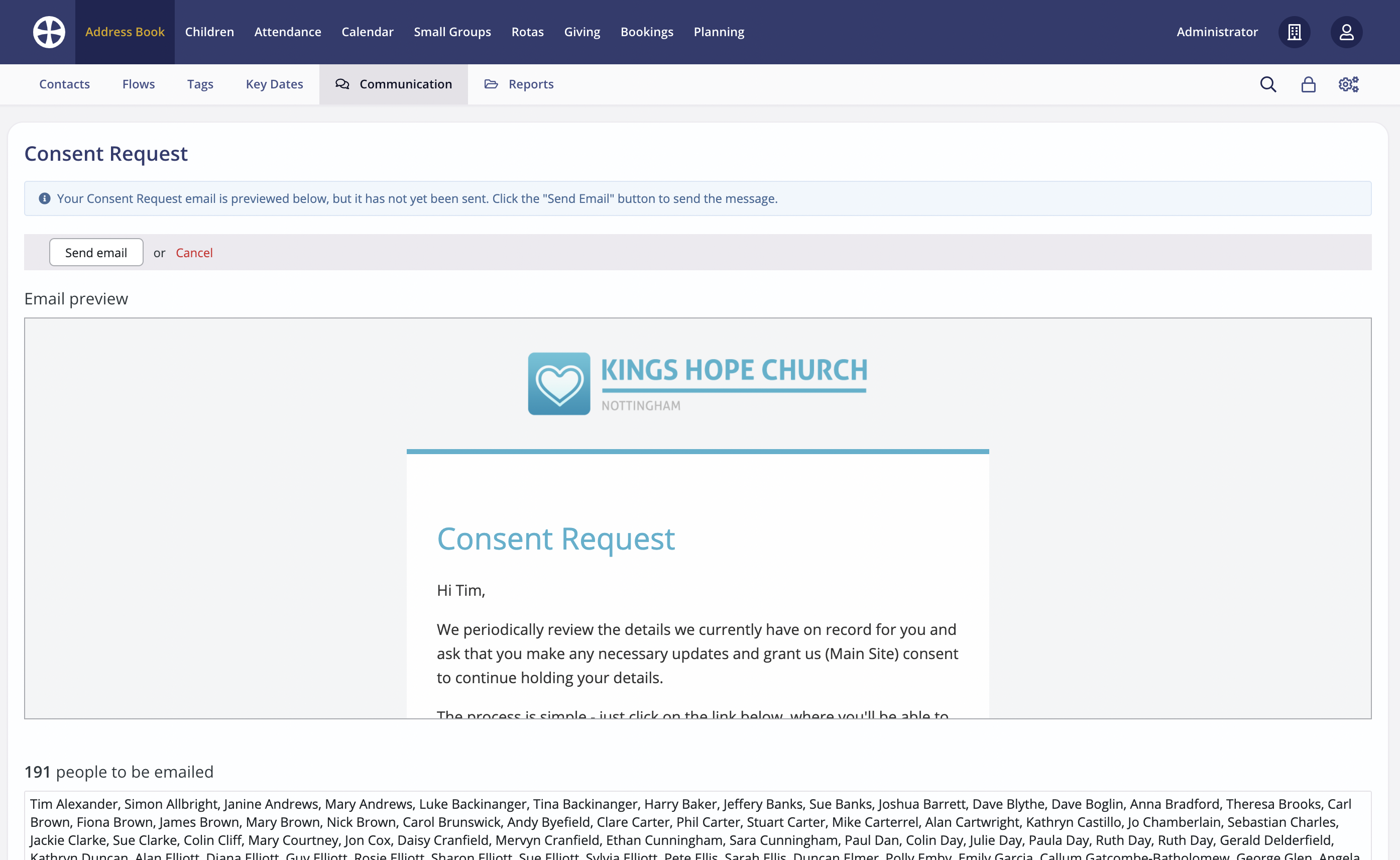Open the Administrator account dropdown
Screen dimensions: 1400x860
pyautogui.click(x=1216, y=32)
